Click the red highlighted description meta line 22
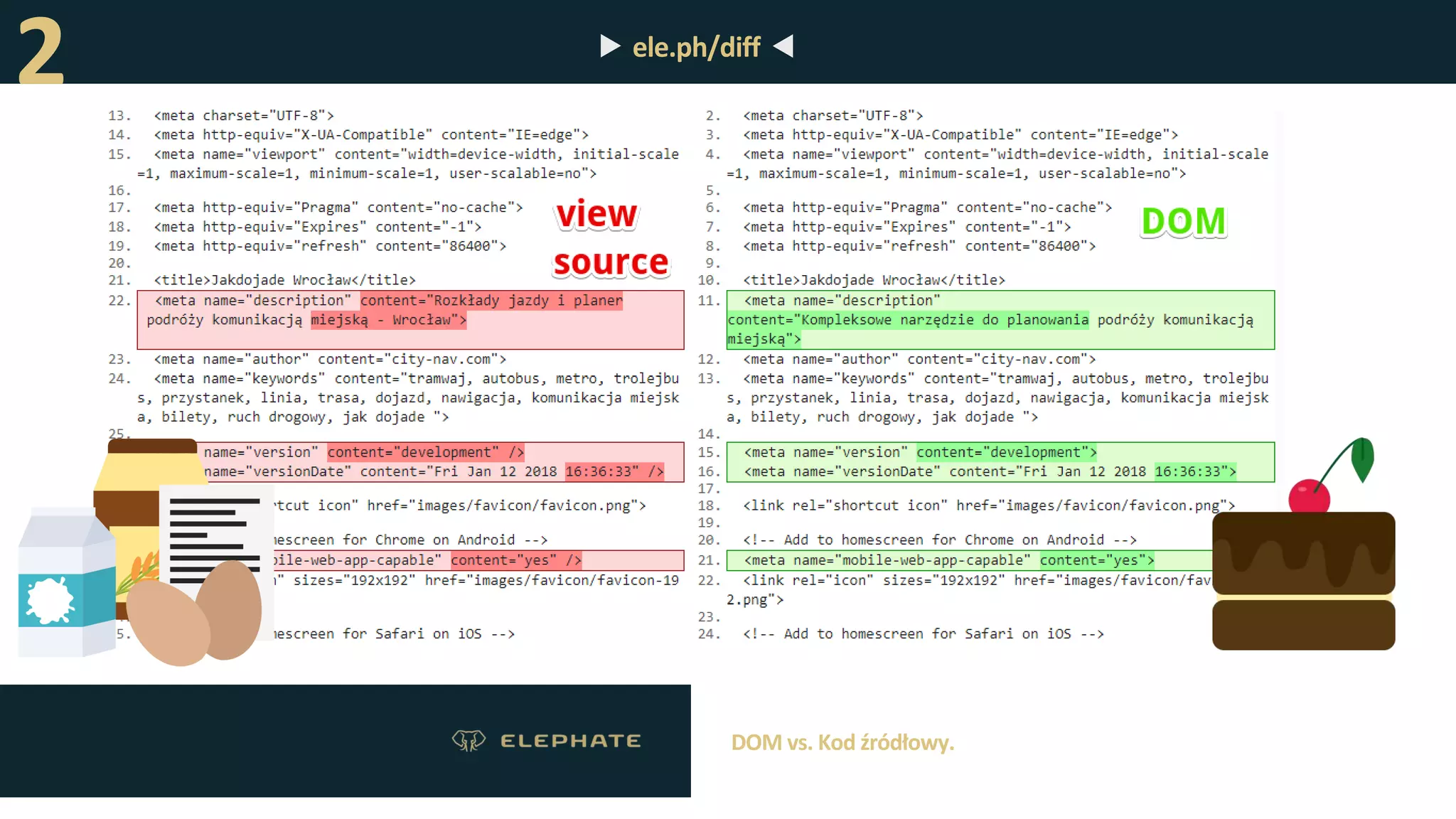The width and height of the screenshot is (1456, 819). coord(410,319)
